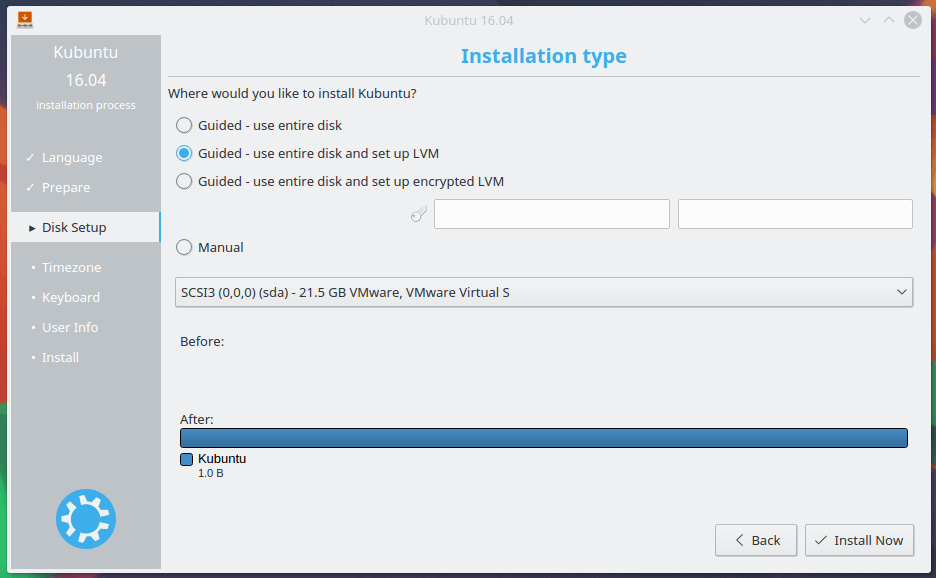This screenshot has width=936, height=578.
Task: Select the Disk Setup step
Action: click(85, 227)
